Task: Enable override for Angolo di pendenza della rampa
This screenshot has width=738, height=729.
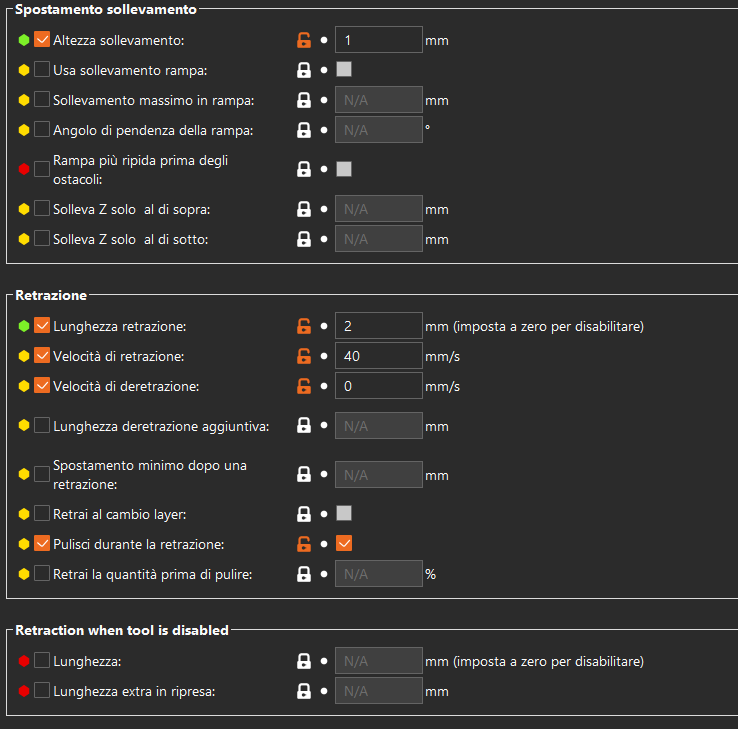Action: pyautogui.click(x=42, y=130)
